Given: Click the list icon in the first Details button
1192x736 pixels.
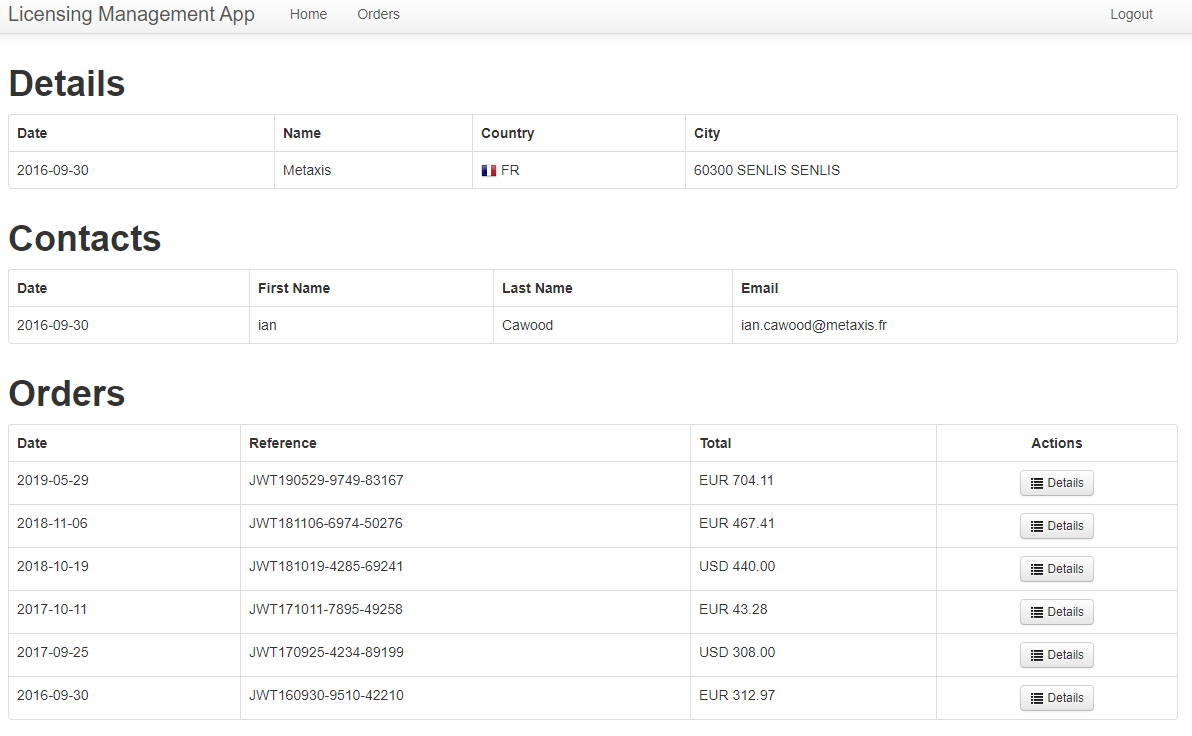Looking at the screenshot, I should click(1037, 483).
